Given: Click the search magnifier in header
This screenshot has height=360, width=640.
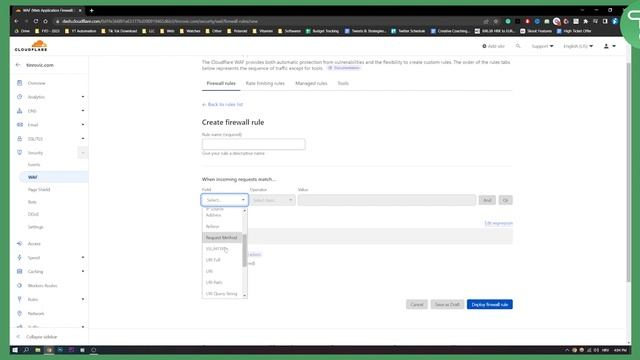Looking at the screenshot, I should click(x=518, y=46).
